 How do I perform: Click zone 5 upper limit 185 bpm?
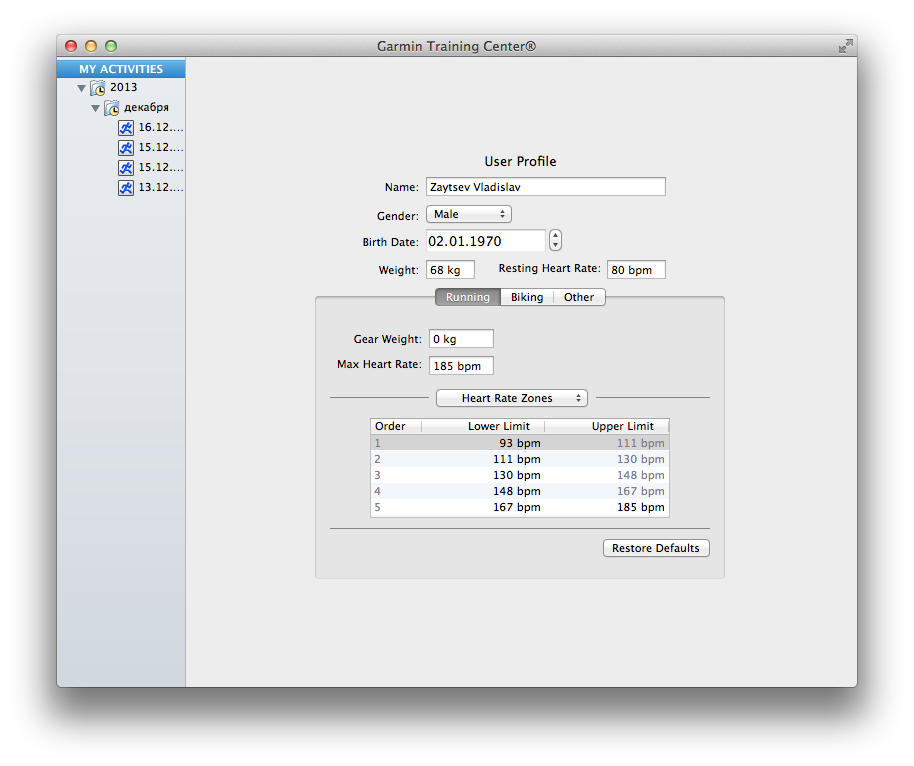641,507
